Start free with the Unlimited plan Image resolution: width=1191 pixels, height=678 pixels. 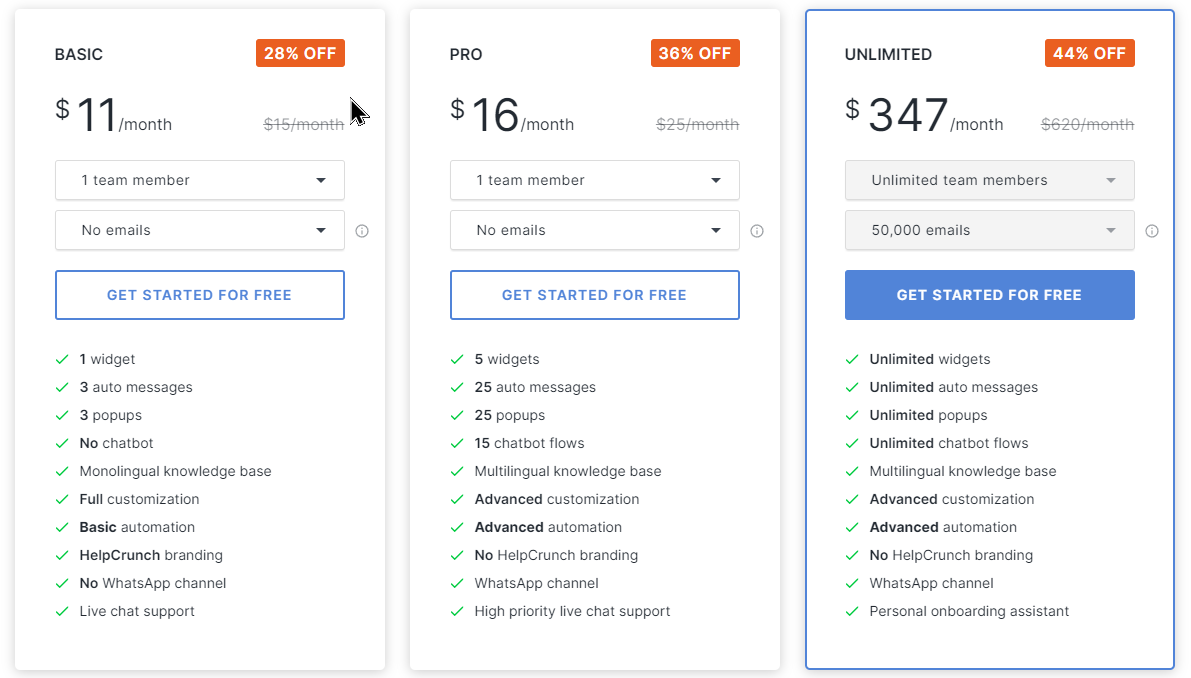(990, 295)
